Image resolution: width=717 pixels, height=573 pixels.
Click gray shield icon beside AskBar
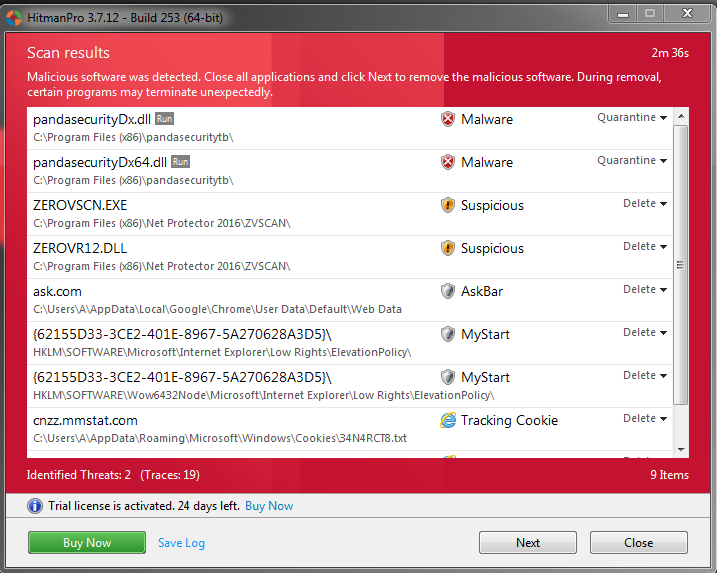(x=448, y=291)
